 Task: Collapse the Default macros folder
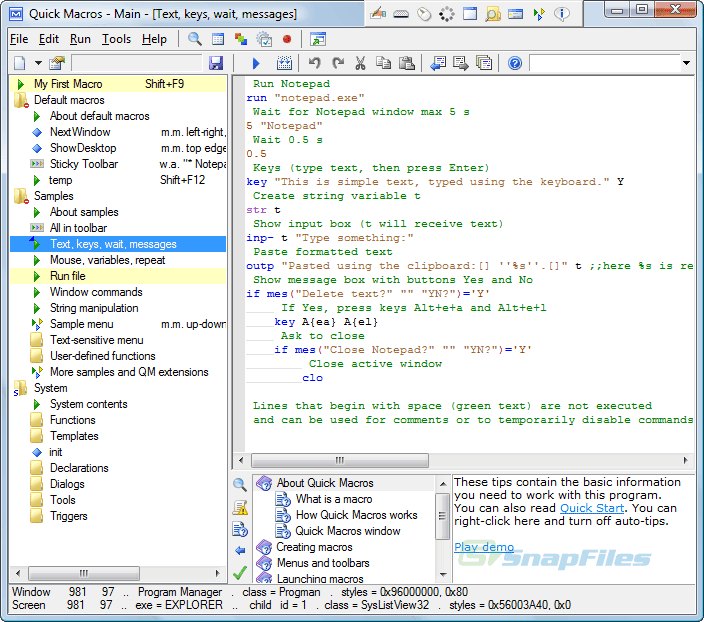point(21,100)
